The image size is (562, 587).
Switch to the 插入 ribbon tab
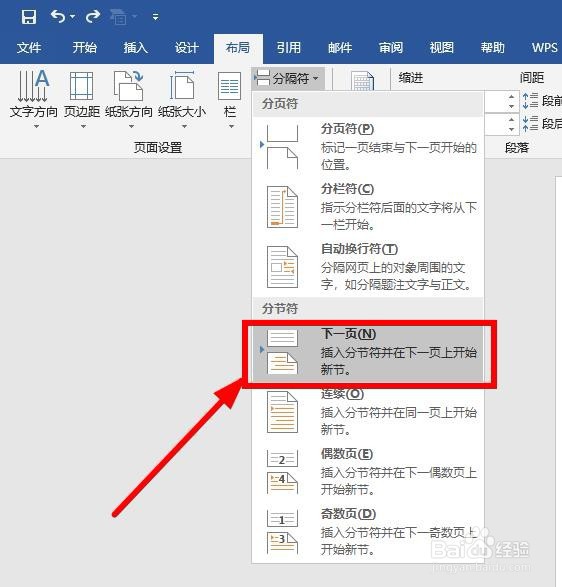coord(136,48)
